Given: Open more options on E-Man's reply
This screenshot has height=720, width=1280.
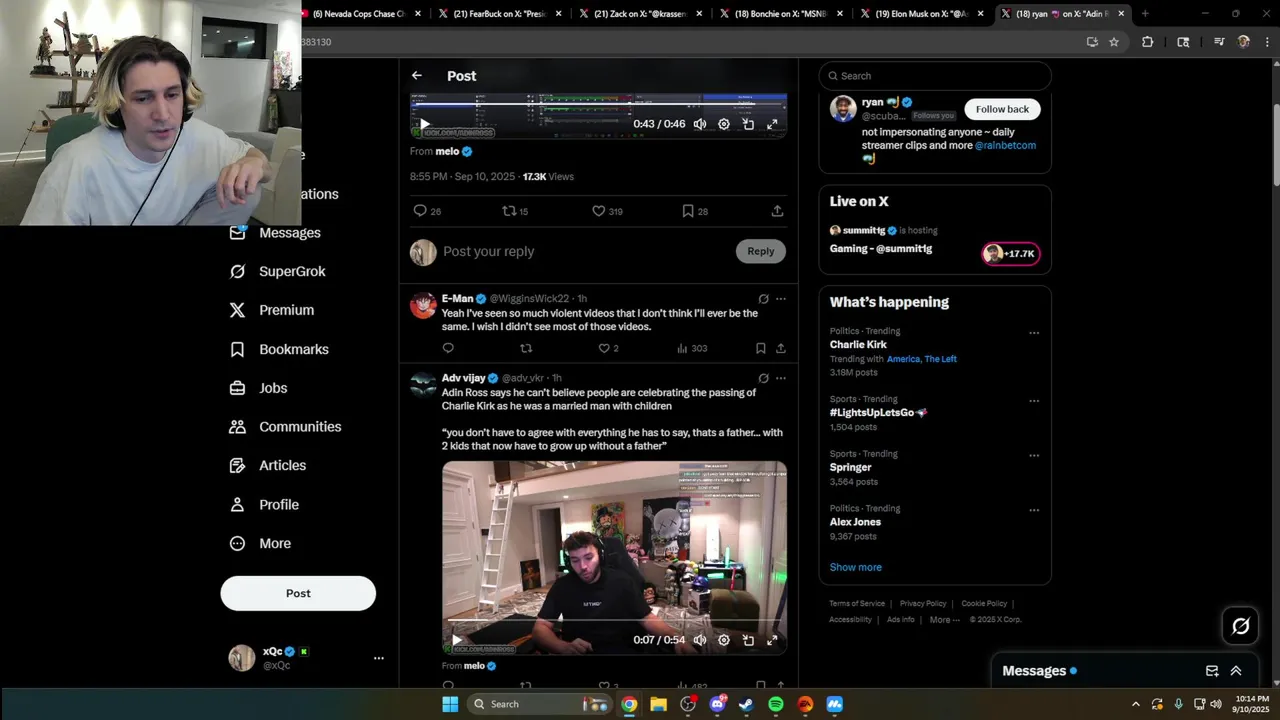Looking at the screenshot, I should (781, 298).
